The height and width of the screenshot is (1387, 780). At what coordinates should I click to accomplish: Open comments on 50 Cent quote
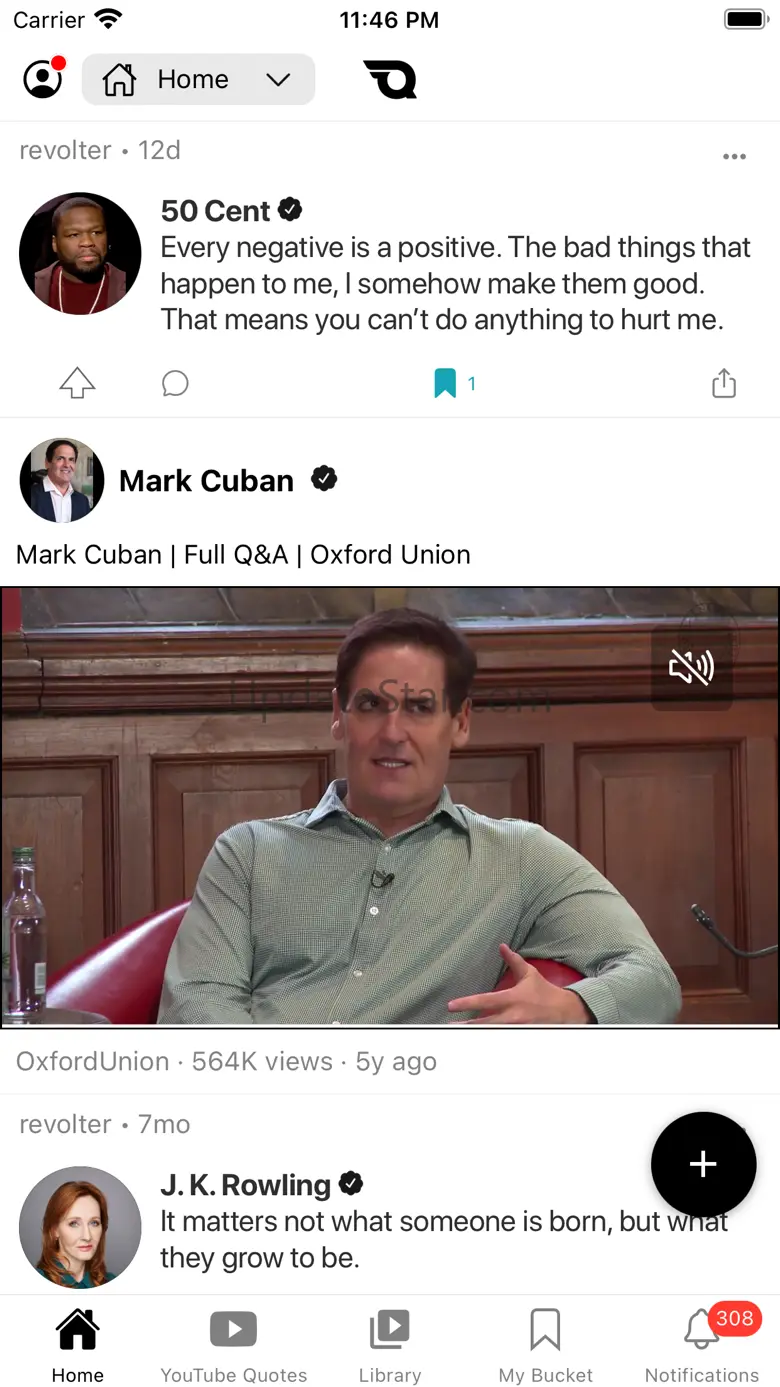[175, 383]
